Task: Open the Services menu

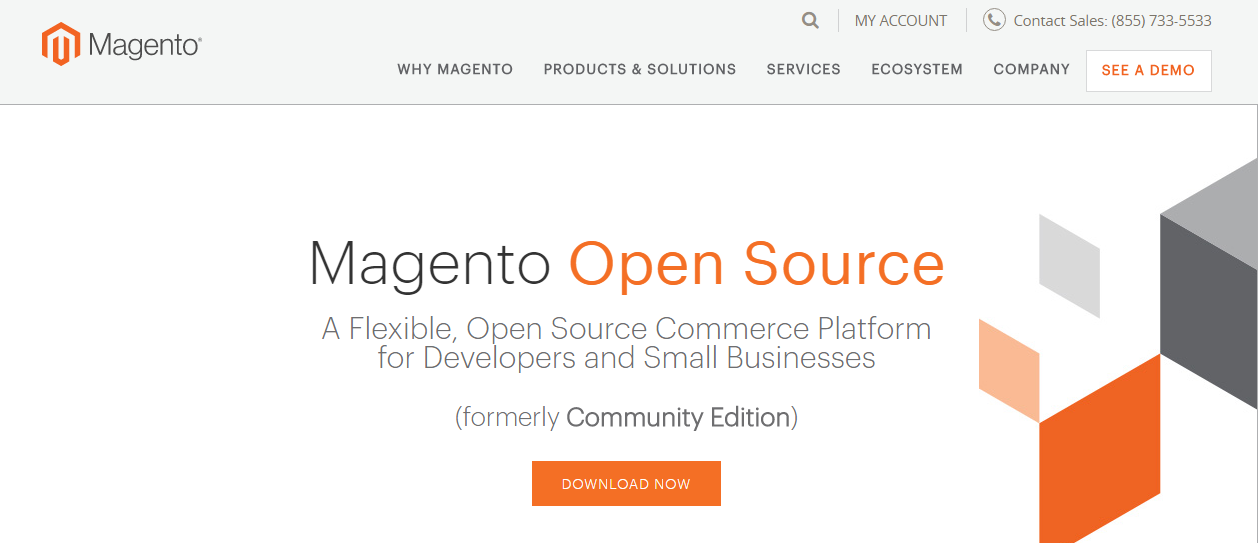Action: click(x=804, y=69)
